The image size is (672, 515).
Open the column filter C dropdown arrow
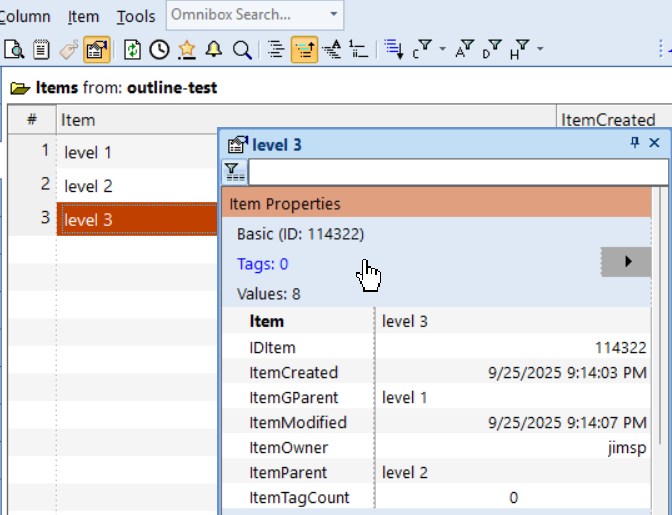443,49
